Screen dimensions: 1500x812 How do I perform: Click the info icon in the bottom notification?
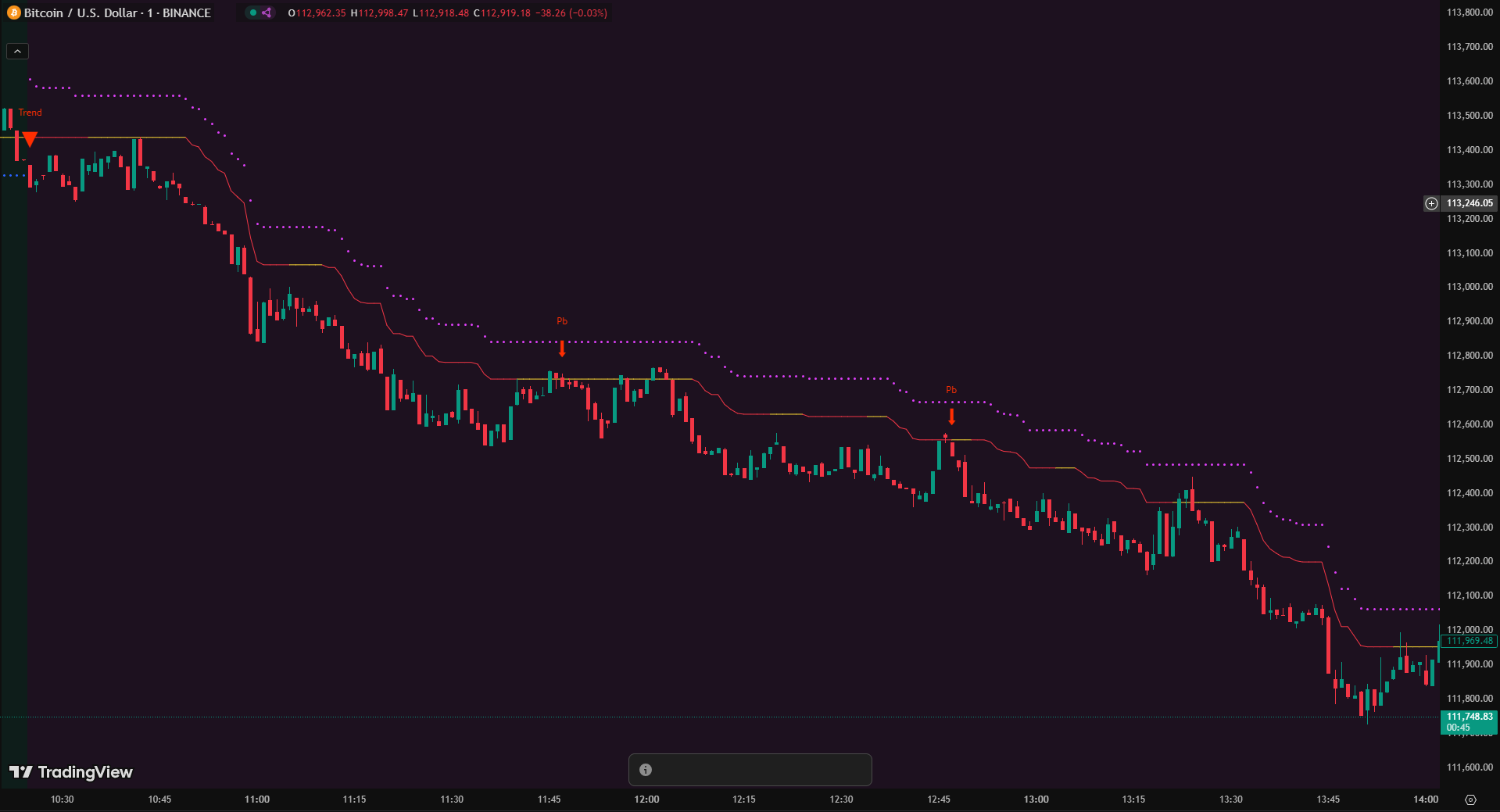point(646,770)
